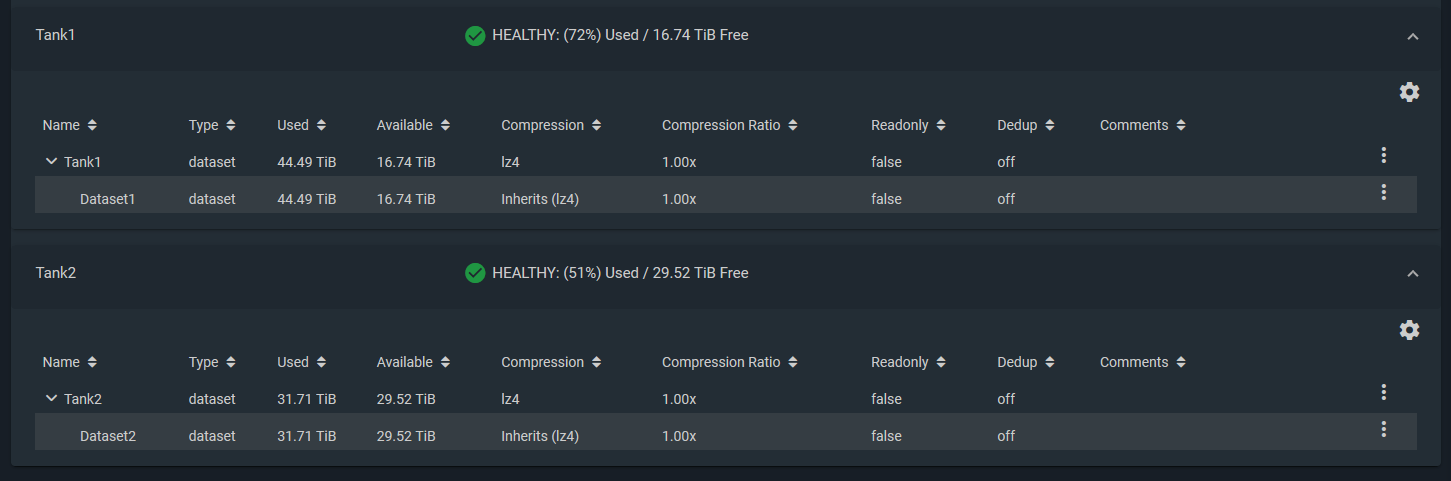Select the Dataset1 row
The width and height of the screenshot is (1451, 481).
point(726,199)
